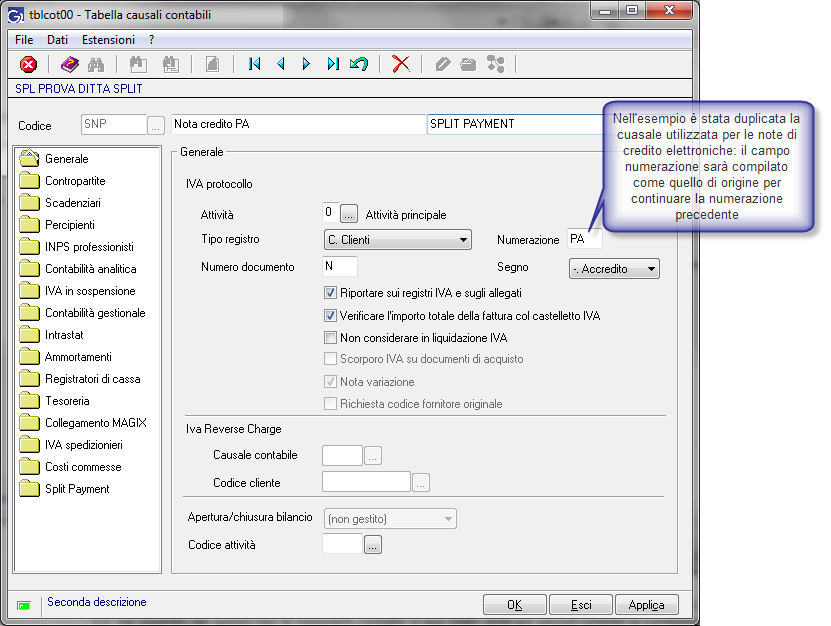Open the Dati menu
The height and width of the screenshot is (626, 831).
pyautogui.click(x=57, y=40)
